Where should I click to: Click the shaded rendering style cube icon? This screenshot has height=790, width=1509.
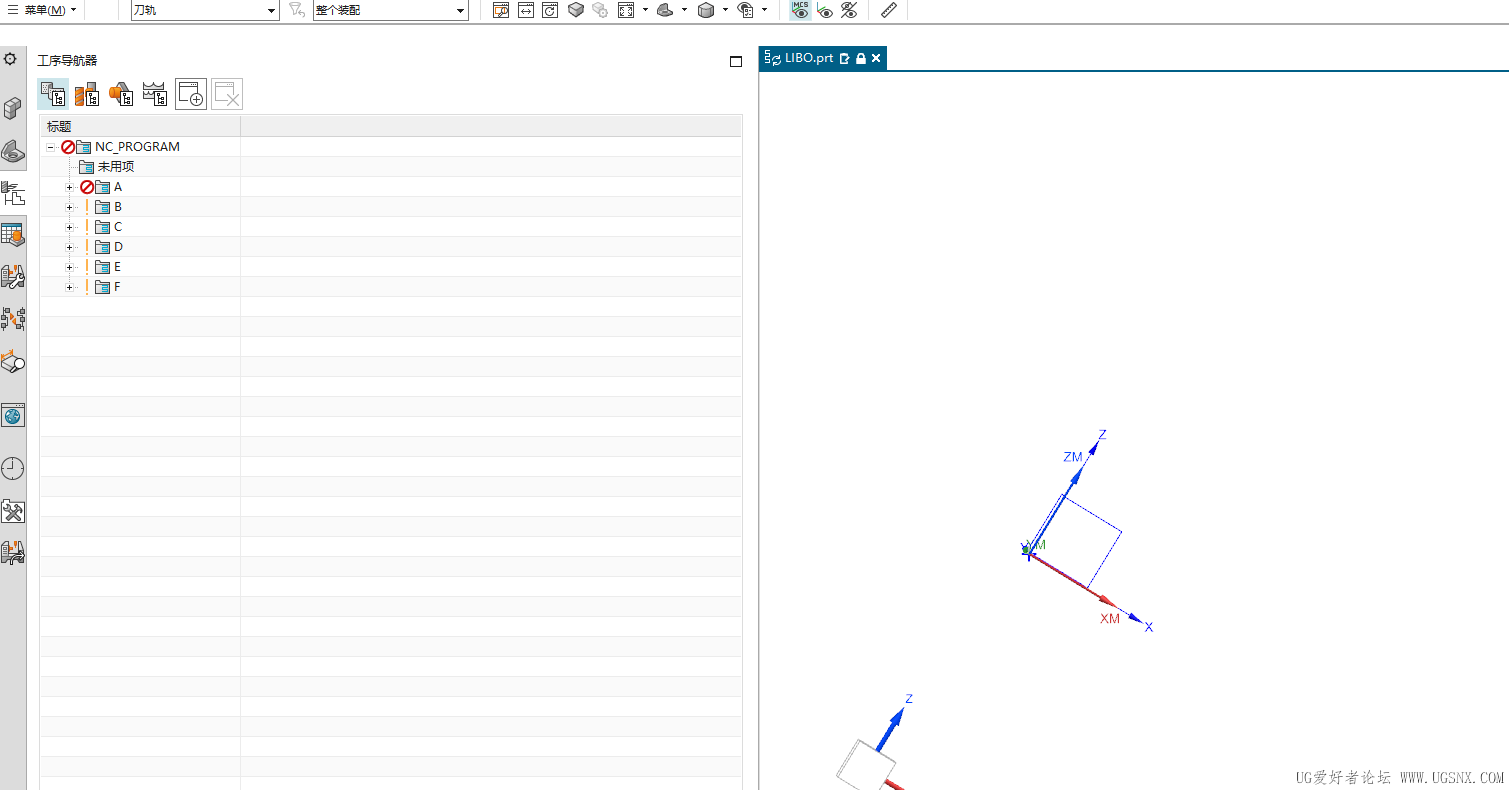pyautogui.click(x=706, y=10)
